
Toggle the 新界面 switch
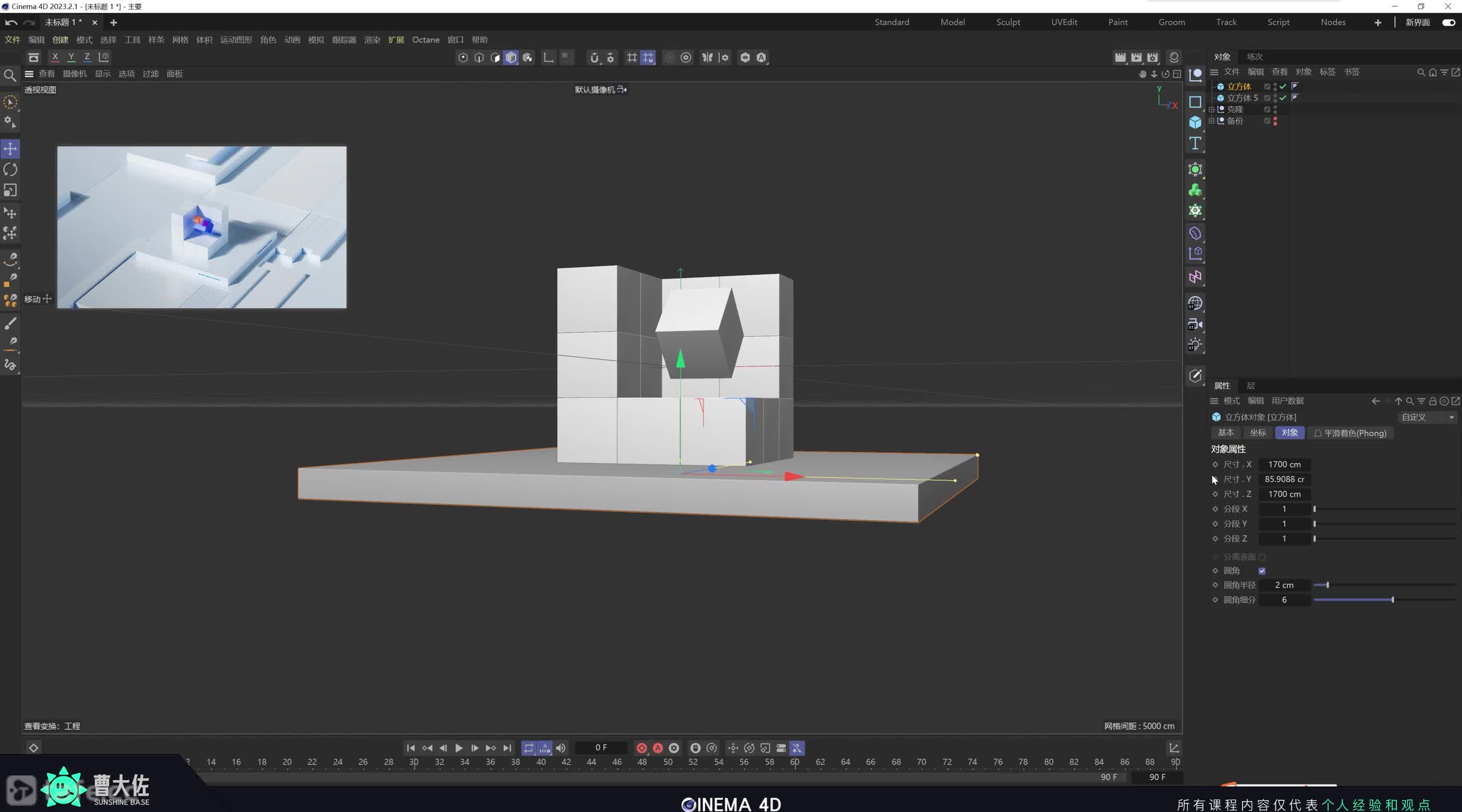click(x=1448, y=22)
